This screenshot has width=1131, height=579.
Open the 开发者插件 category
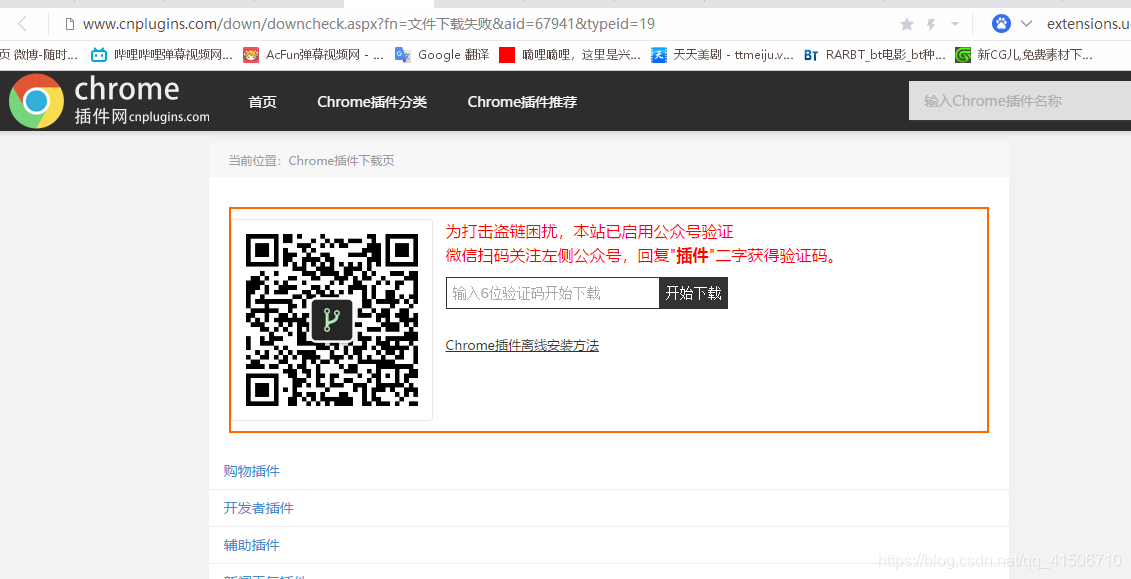[x=258, y=508]
